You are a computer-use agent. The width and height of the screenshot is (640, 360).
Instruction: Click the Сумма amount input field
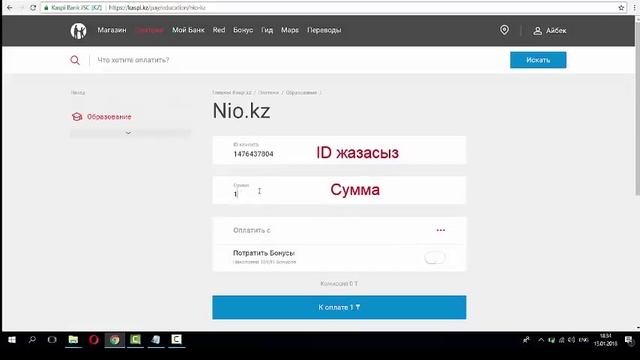(339, 190)
